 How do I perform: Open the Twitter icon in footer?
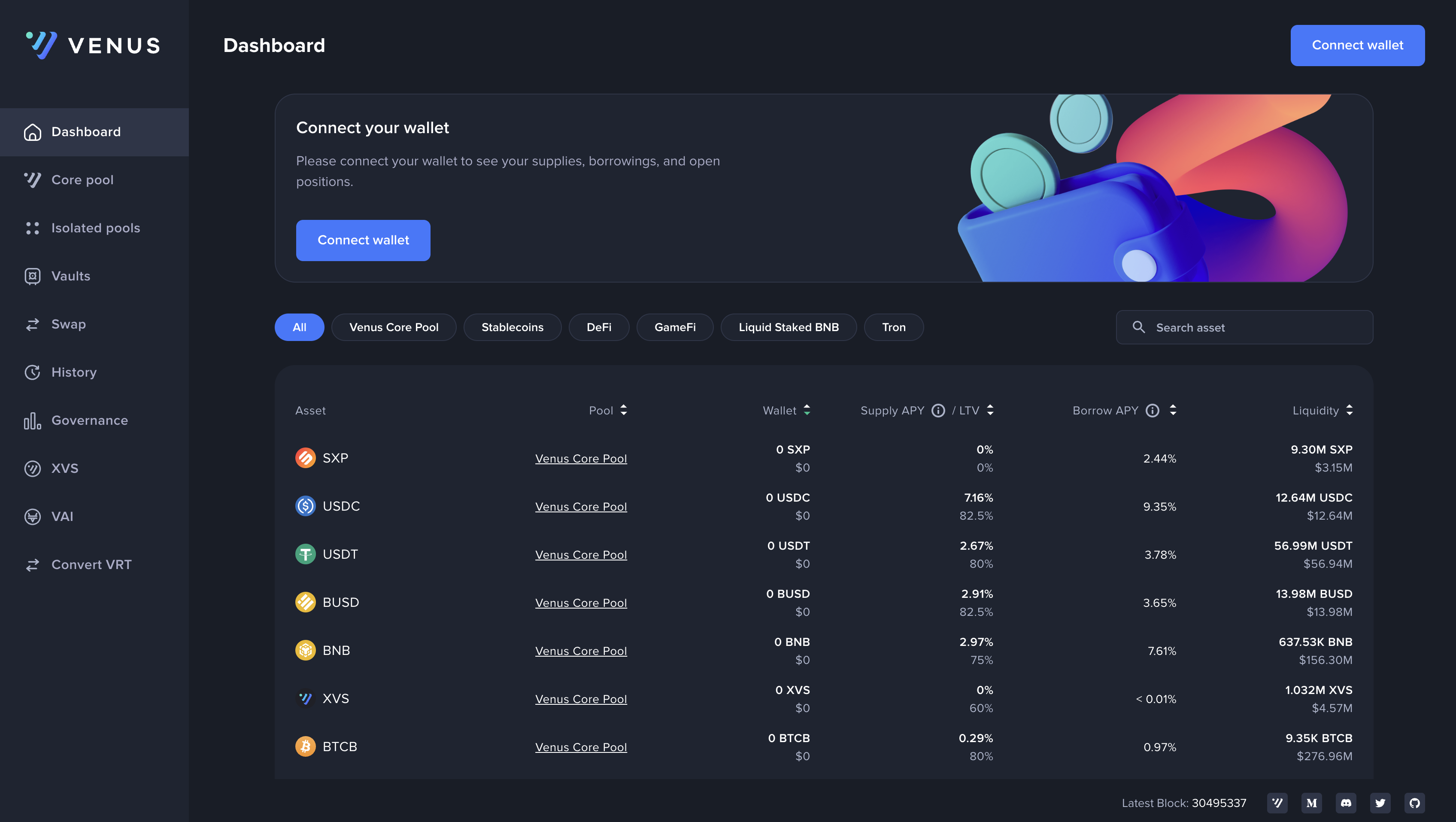click(1380, 803)
